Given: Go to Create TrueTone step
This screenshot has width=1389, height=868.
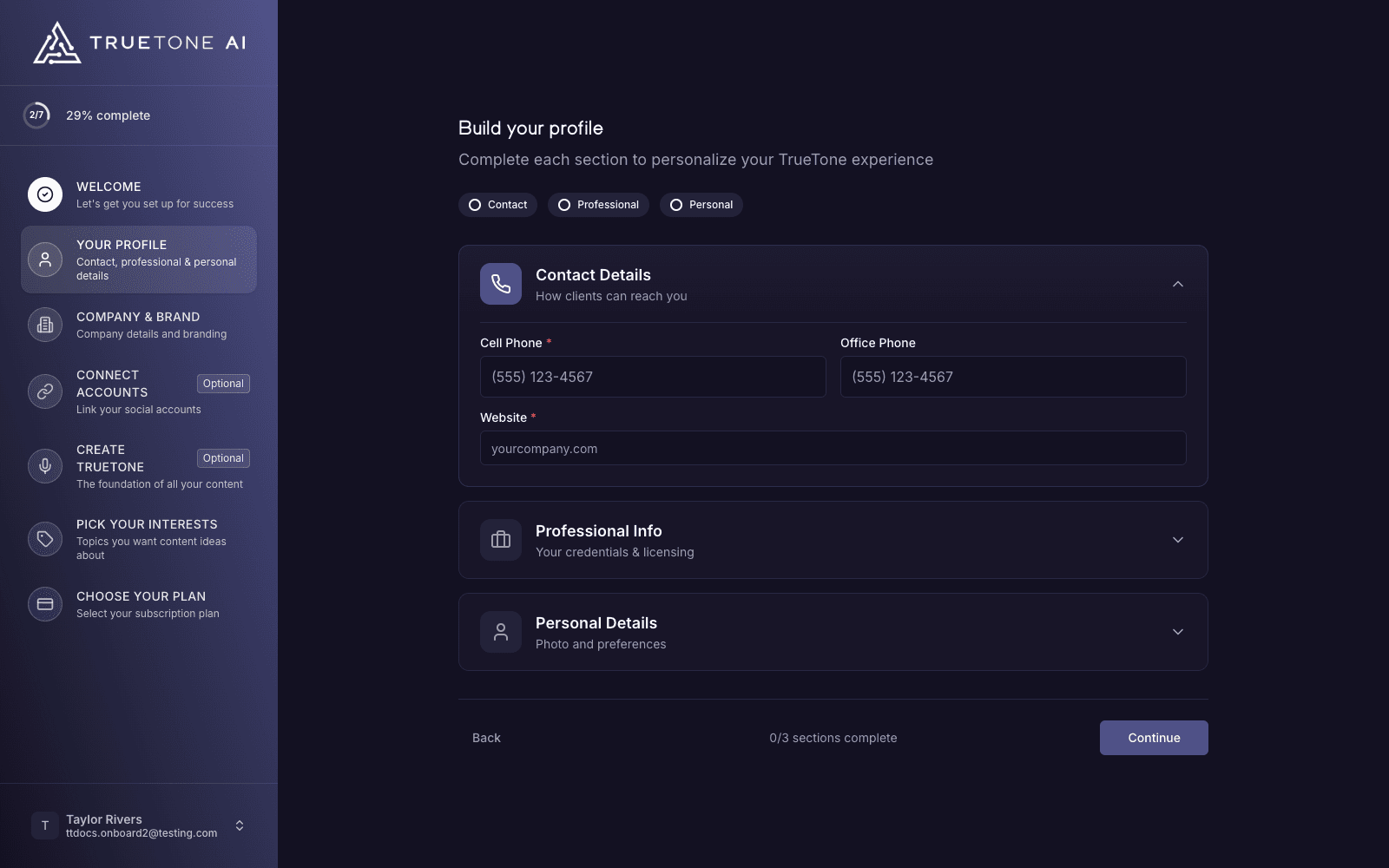Looking at the screenshot, I should [x=139, y=466].
